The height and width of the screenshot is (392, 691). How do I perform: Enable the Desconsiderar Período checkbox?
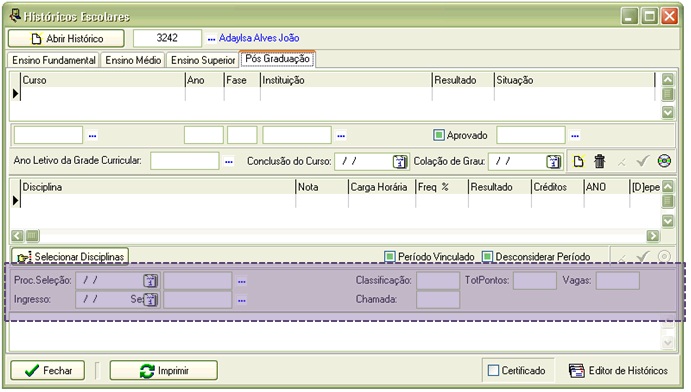pyautogui.click(x=487, y=256)
